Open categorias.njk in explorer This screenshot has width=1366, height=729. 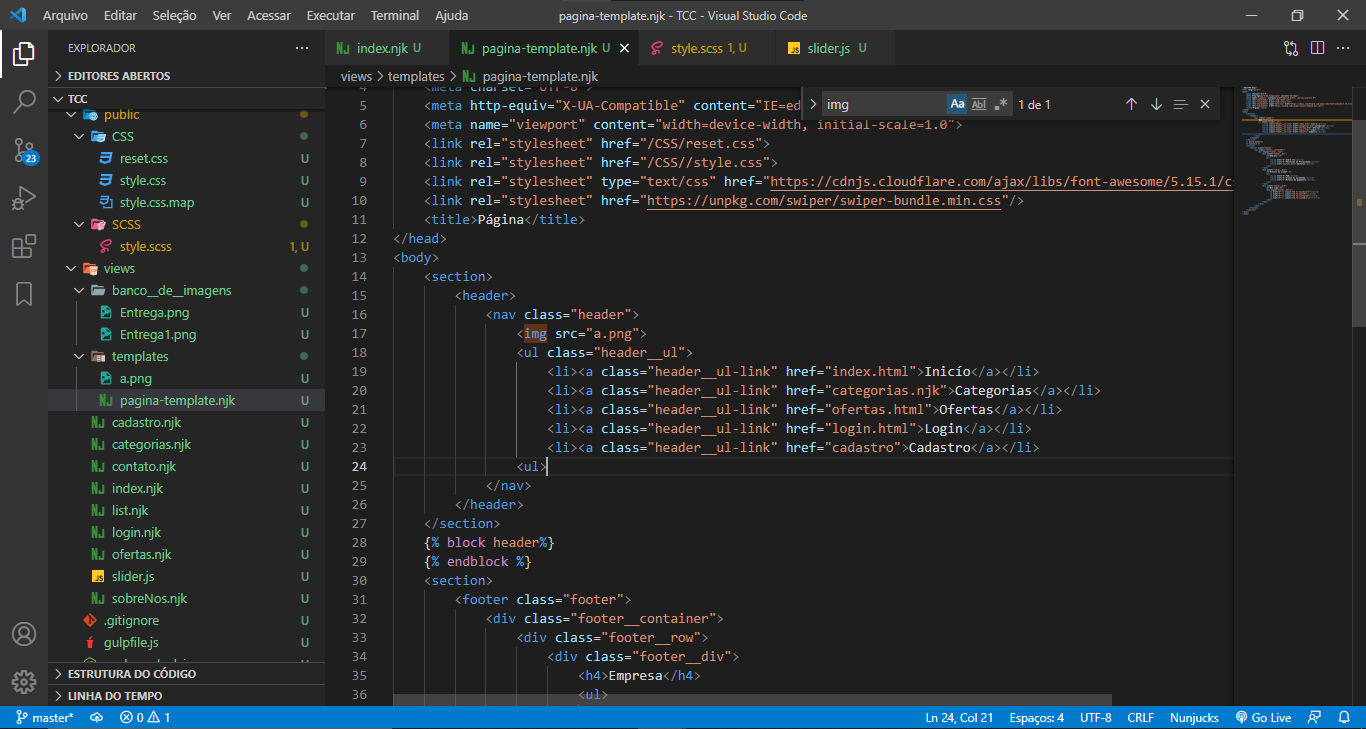coord(186,444)
